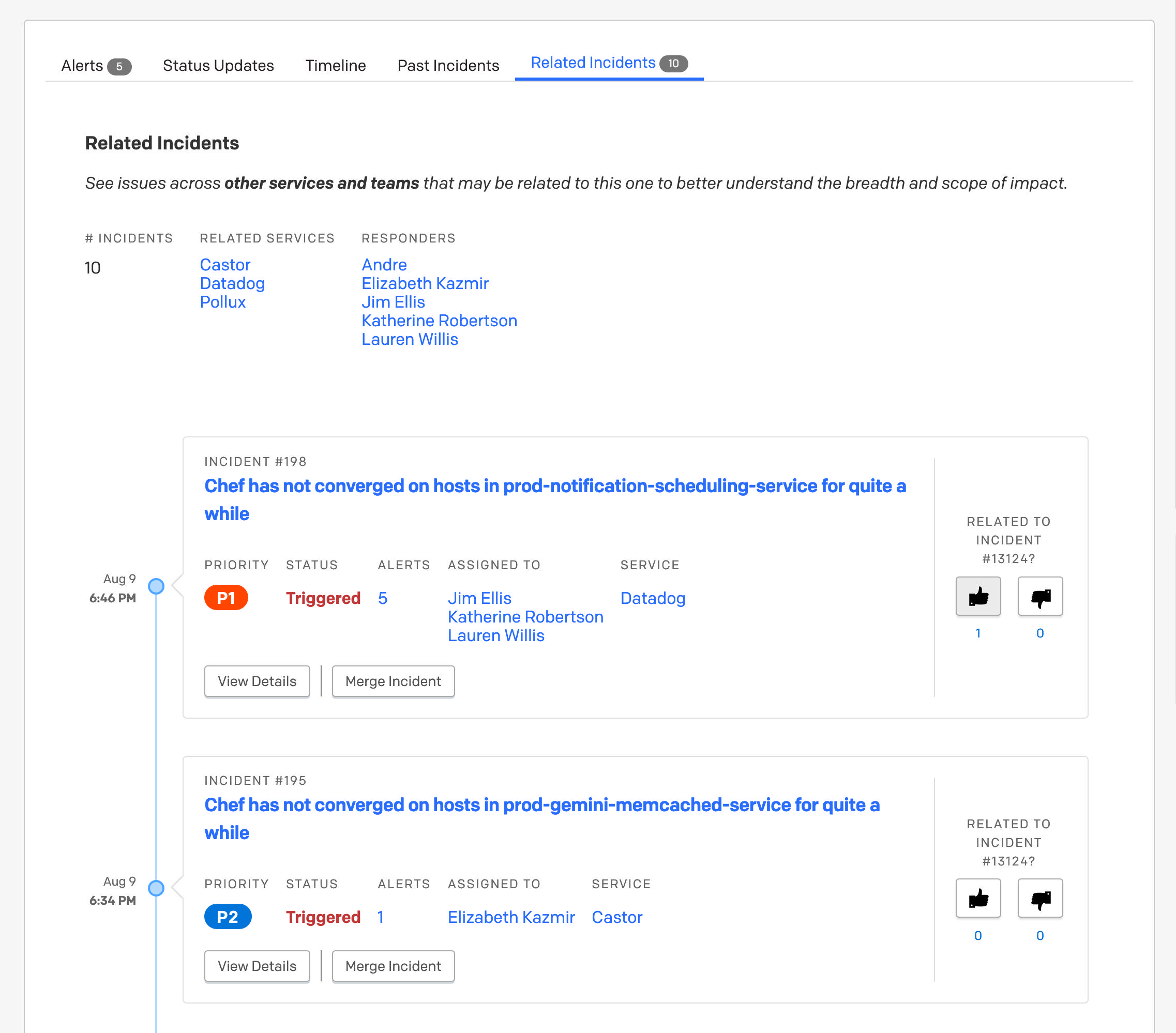Click thumbs down on incident #198
1176x1033 pixels.
coord(1039,597)
